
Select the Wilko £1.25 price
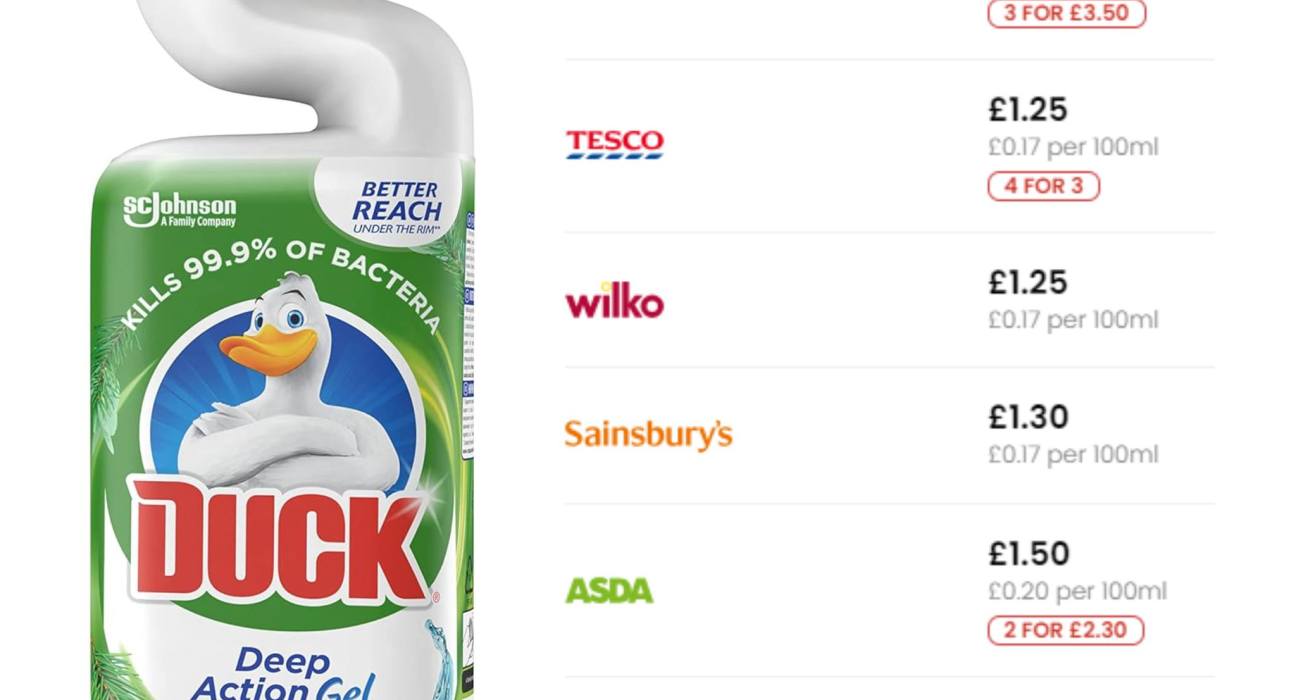(x=1028, y=282)
